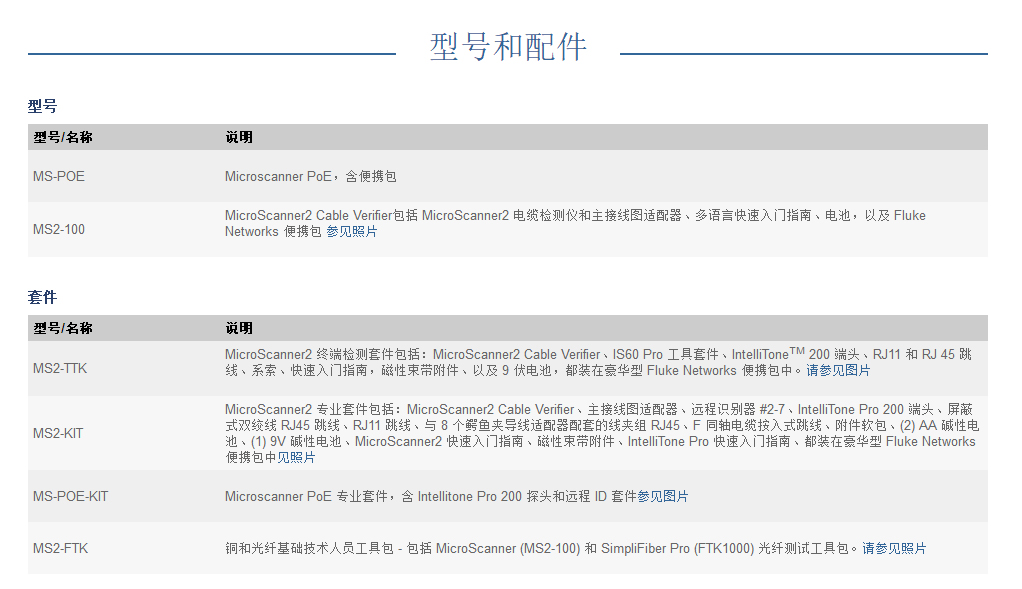Select MS2-KIT model name cell

coord(58,433)
